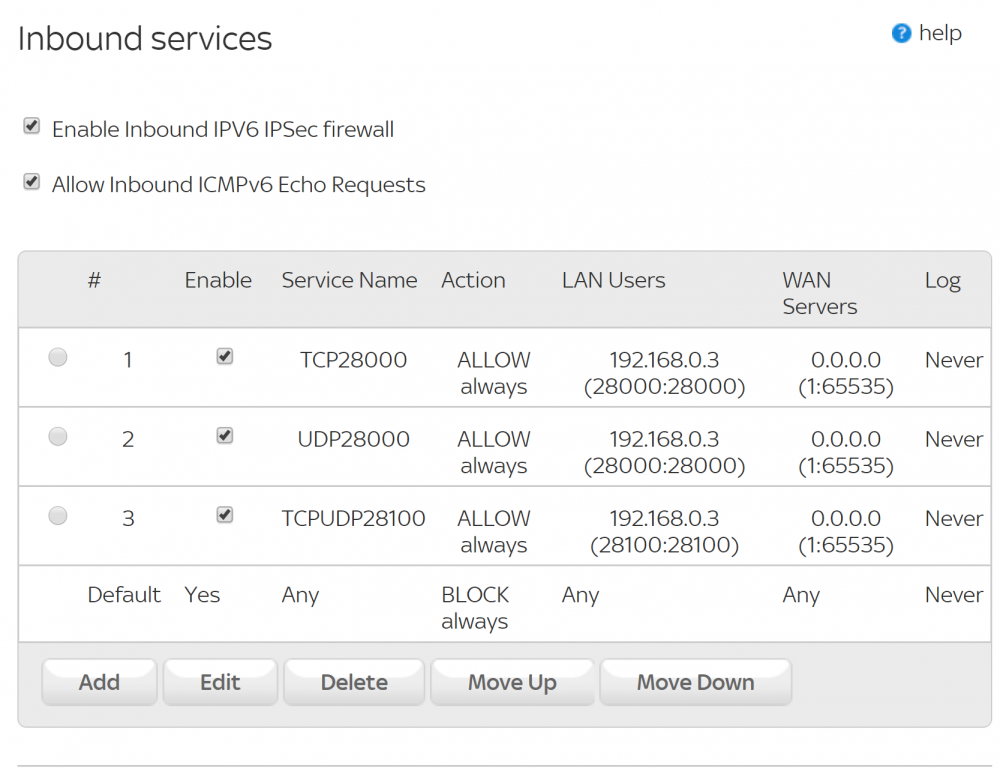Toggle Allow Inbound ICMPv6 Echo Requests checkbox

(x=32, y=182)
